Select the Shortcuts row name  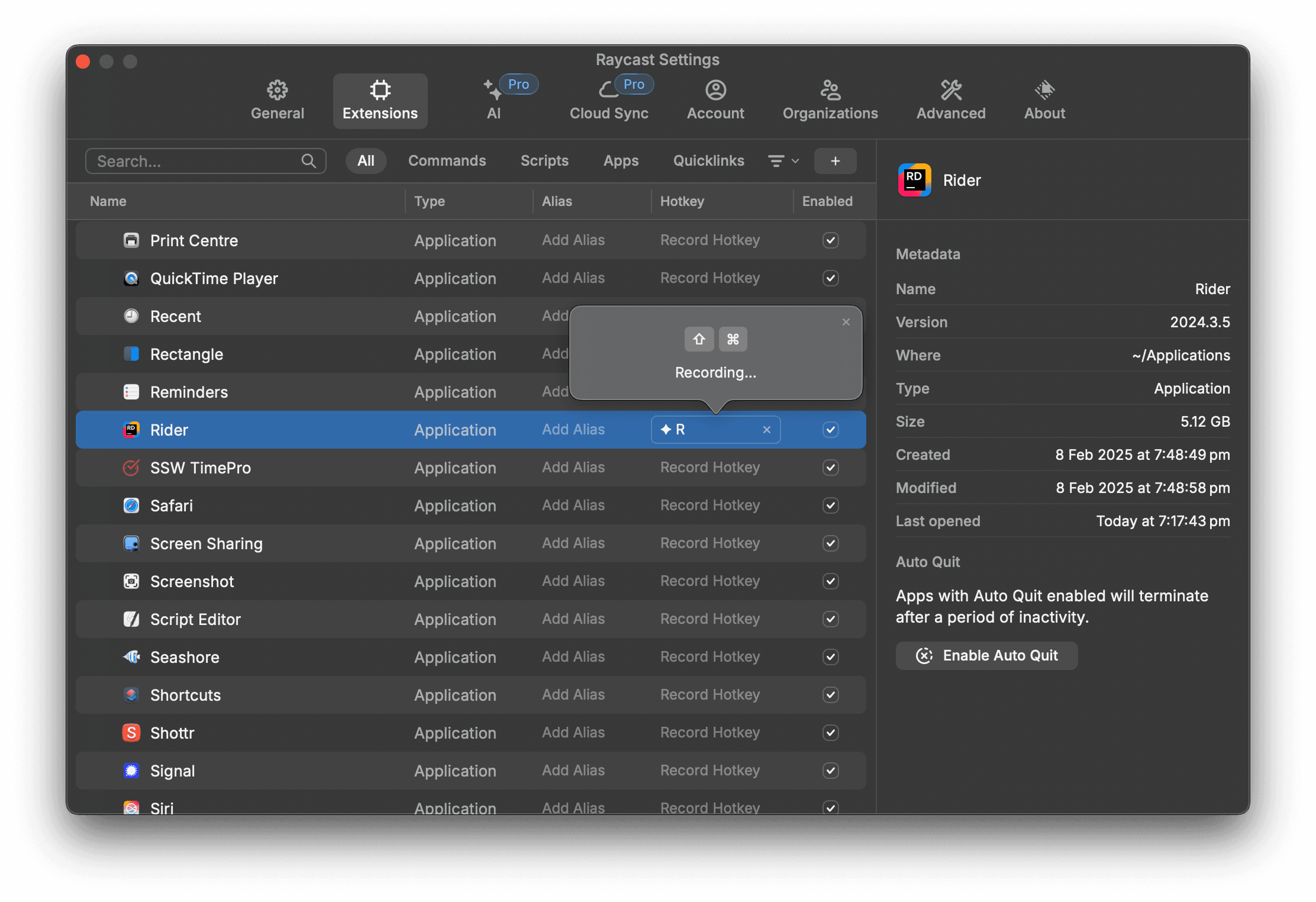(x=185, y=695)
